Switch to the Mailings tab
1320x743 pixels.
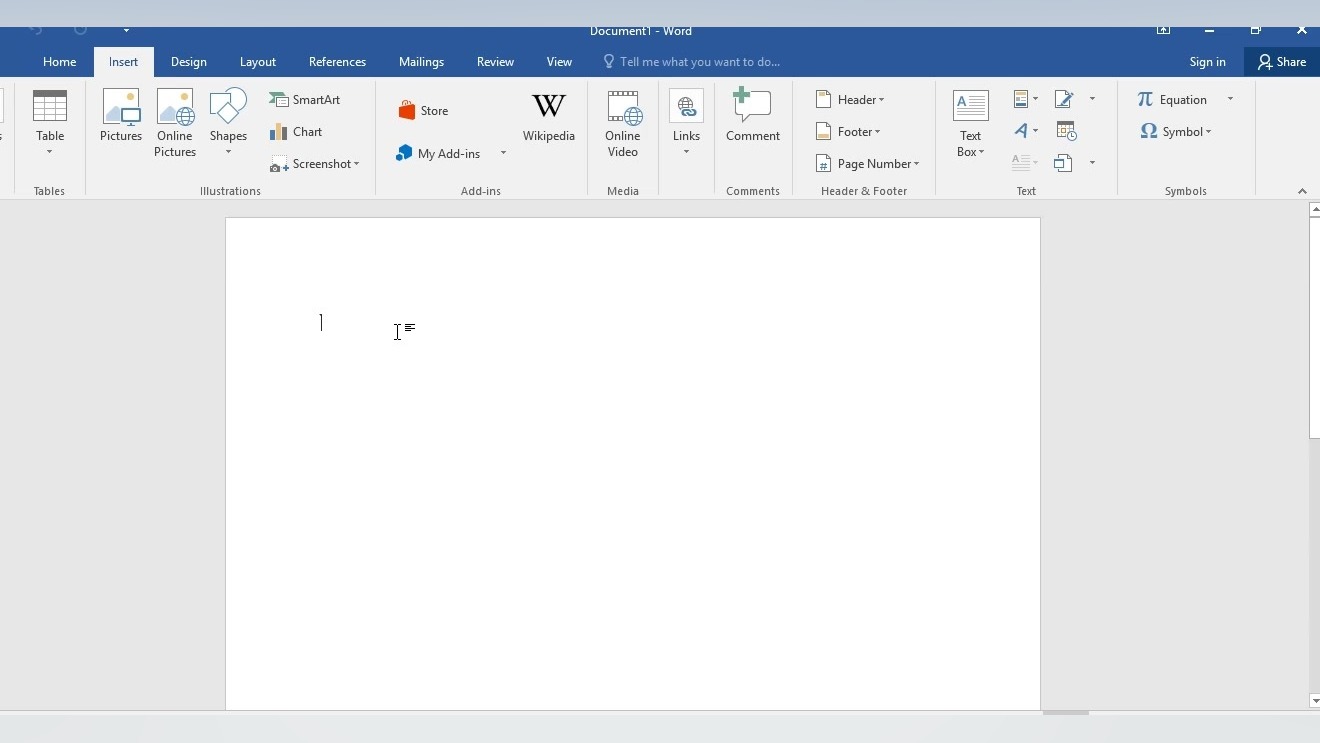[421, 62]
